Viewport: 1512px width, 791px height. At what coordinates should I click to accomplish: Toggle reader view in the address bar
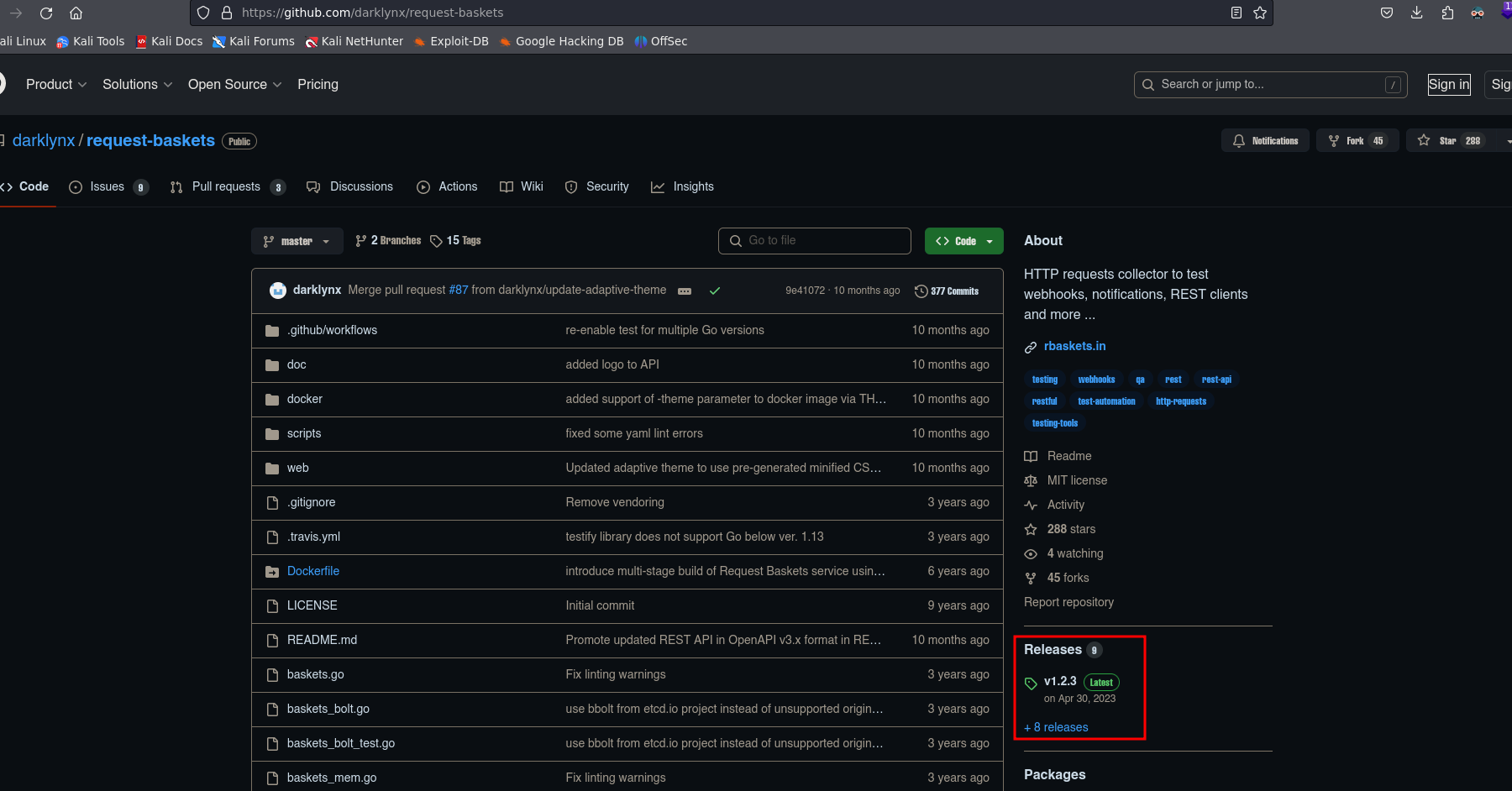[x=1236, y=13]
